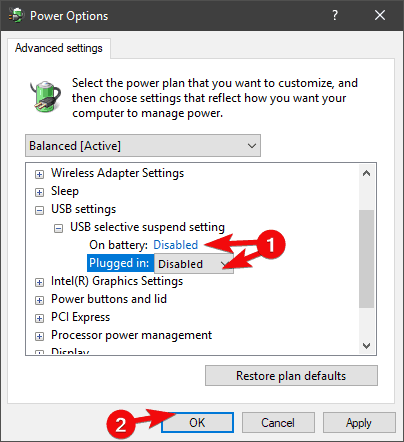Image resolution: width=404 pixels, height=442 pixels.
Task: Click the OK button
Action: coord(197,423)
